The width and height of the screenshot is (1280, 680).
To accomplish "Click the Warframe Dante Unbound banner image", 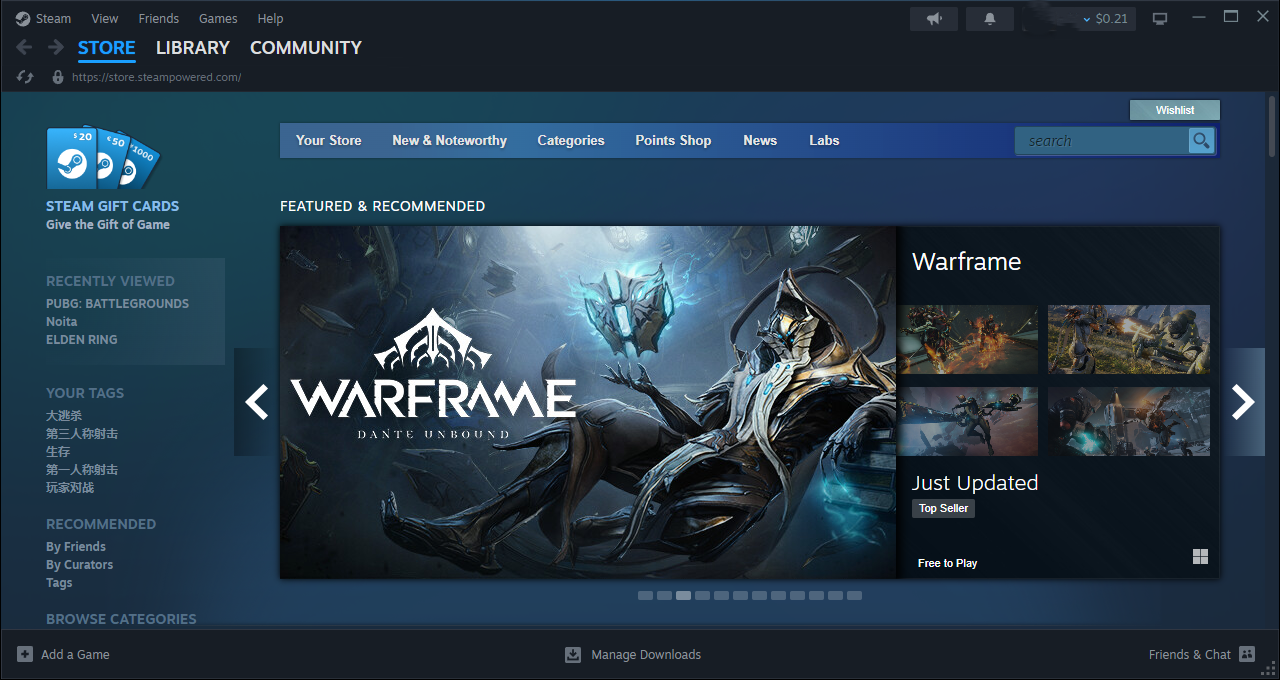I will click(x=588, y=402).
